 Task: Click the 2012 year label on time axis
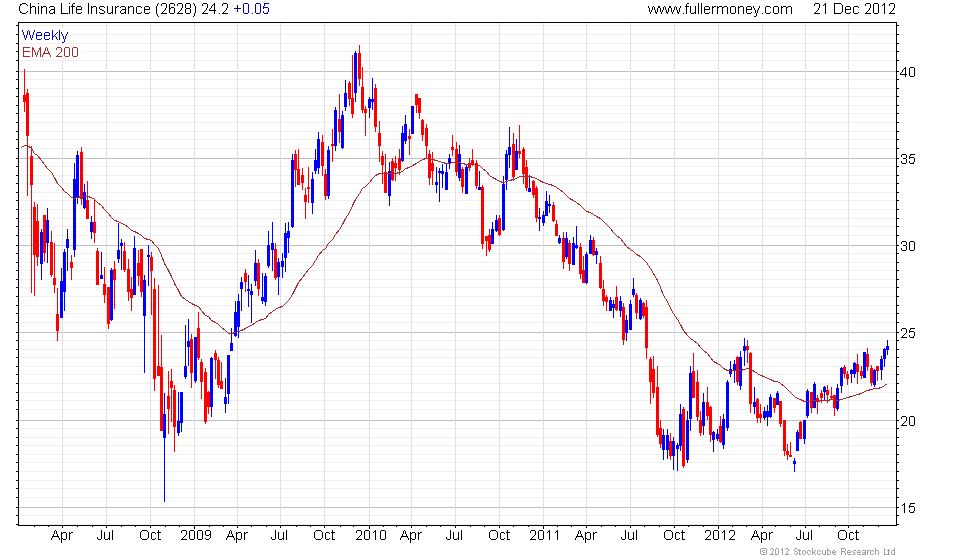tap(720, 536)
